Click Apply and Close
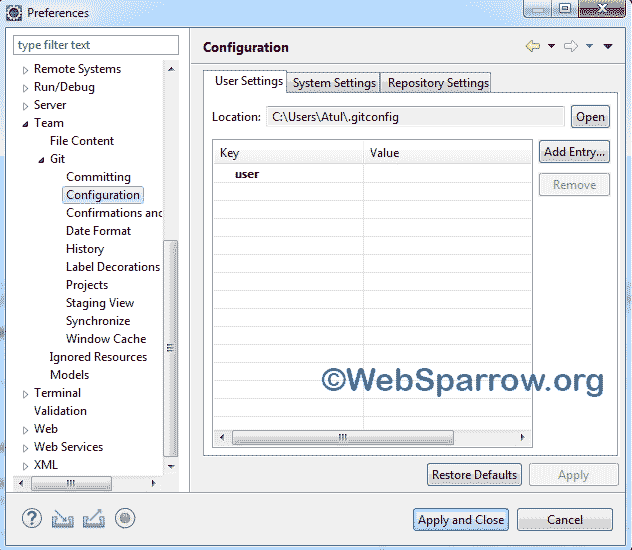Viewport: 632px width, 550px height. (x=461, y=520)
